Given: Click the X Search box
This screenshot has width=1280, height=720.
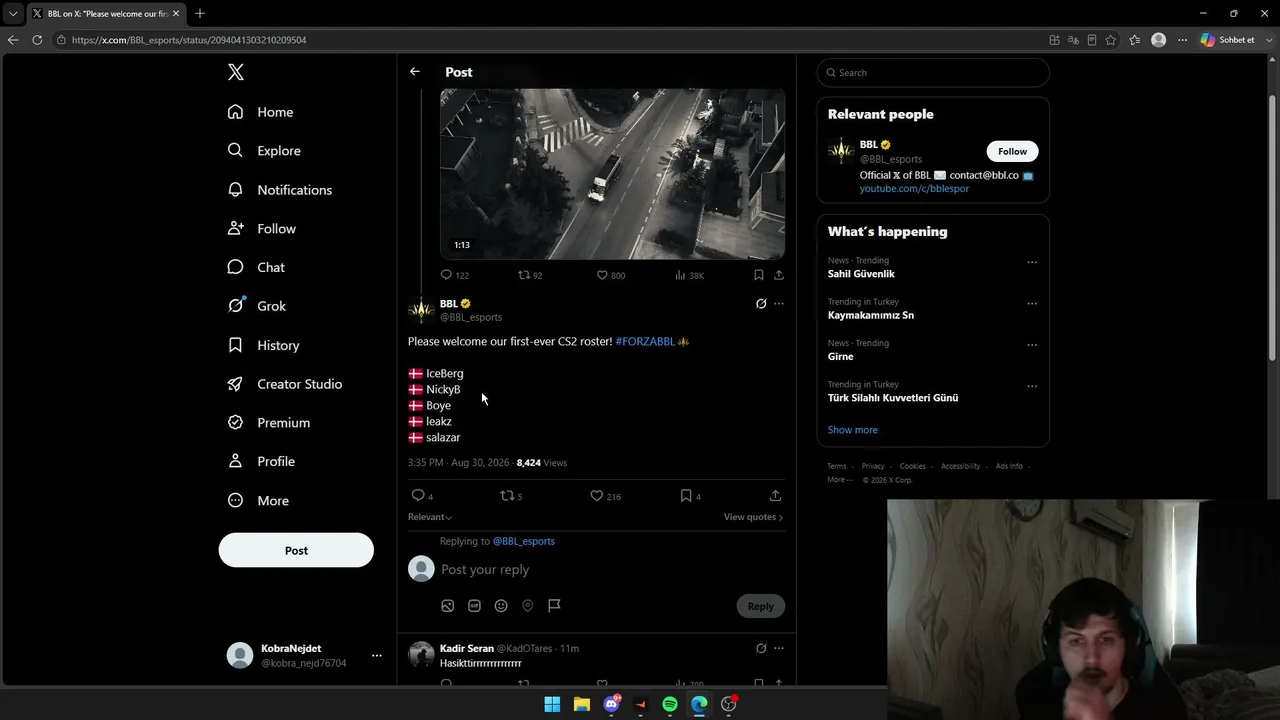Looking at the screenshot, I should click(933, 72).
